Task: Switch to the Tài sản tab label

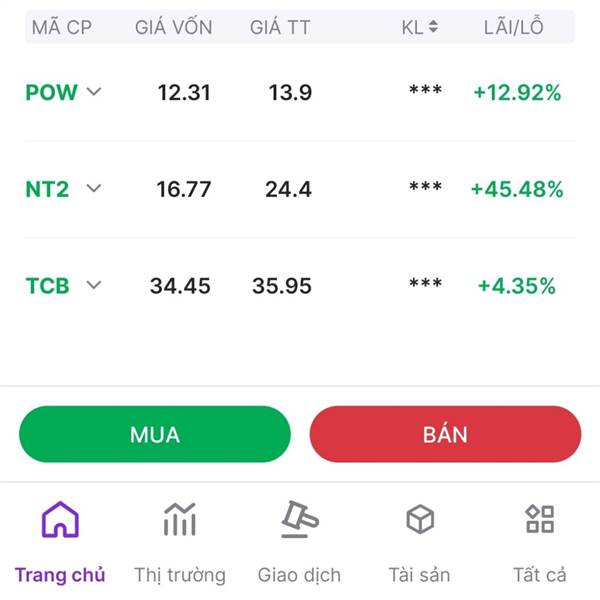Action: 420,575
